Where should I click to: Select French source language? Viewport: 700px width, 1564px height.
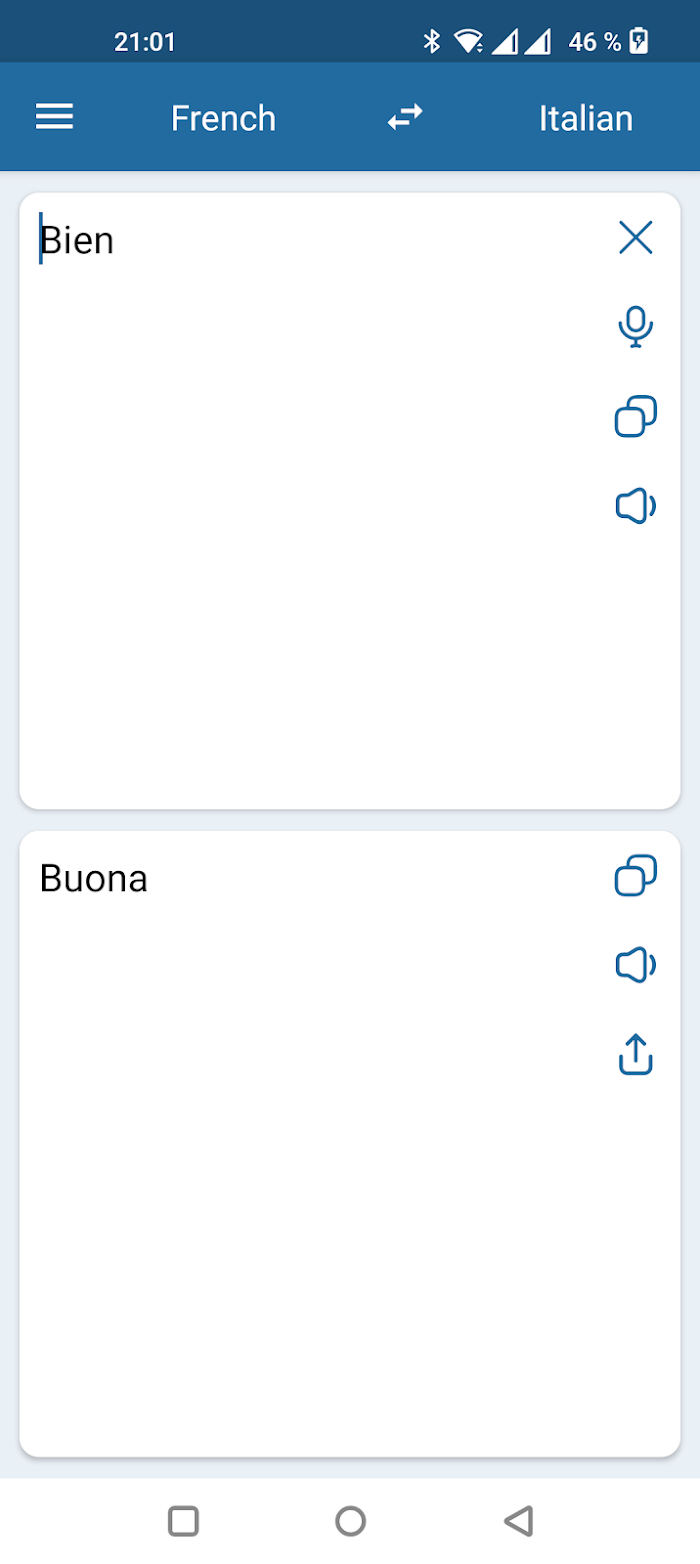[x=223, y=118]
